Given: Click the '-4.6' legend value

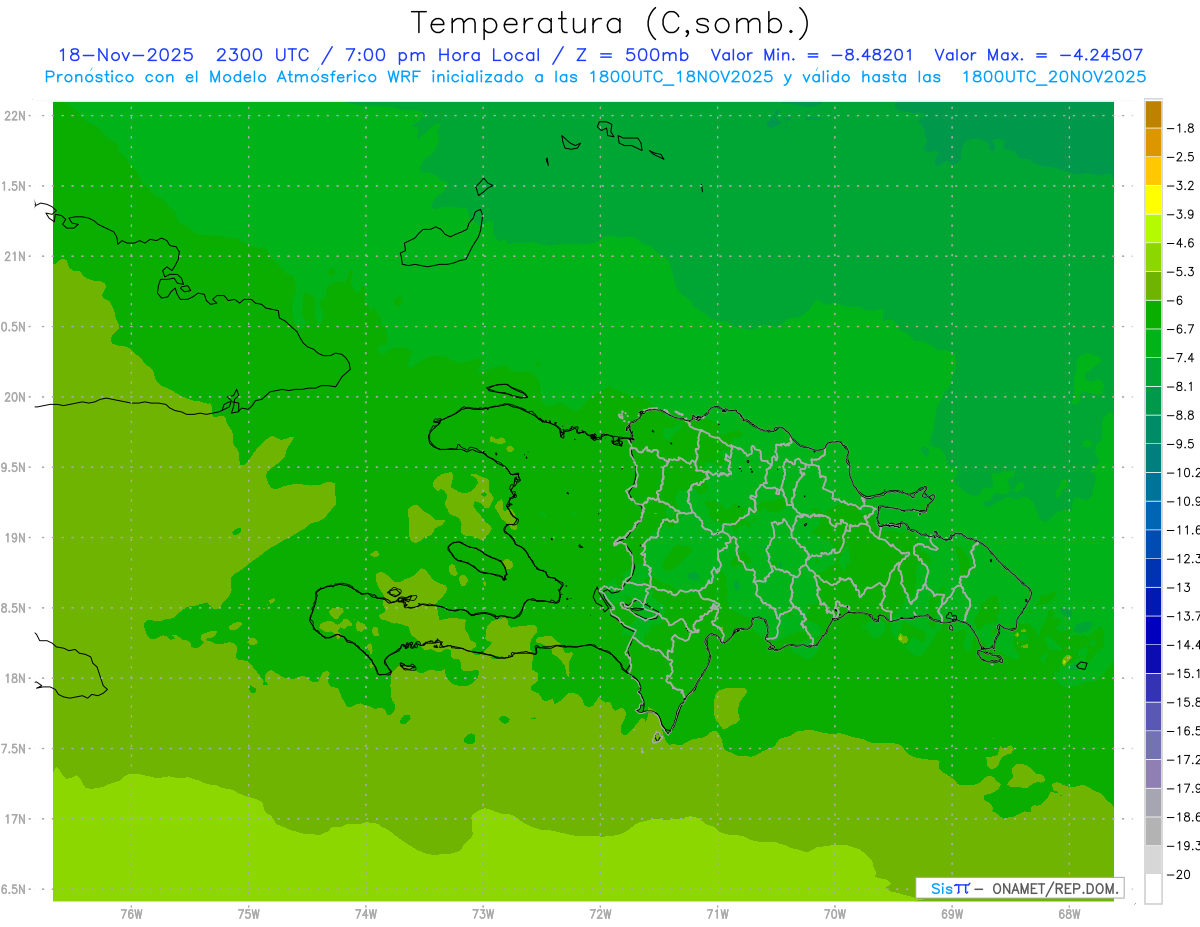Looking at the screenshot, I should 1181,243.
